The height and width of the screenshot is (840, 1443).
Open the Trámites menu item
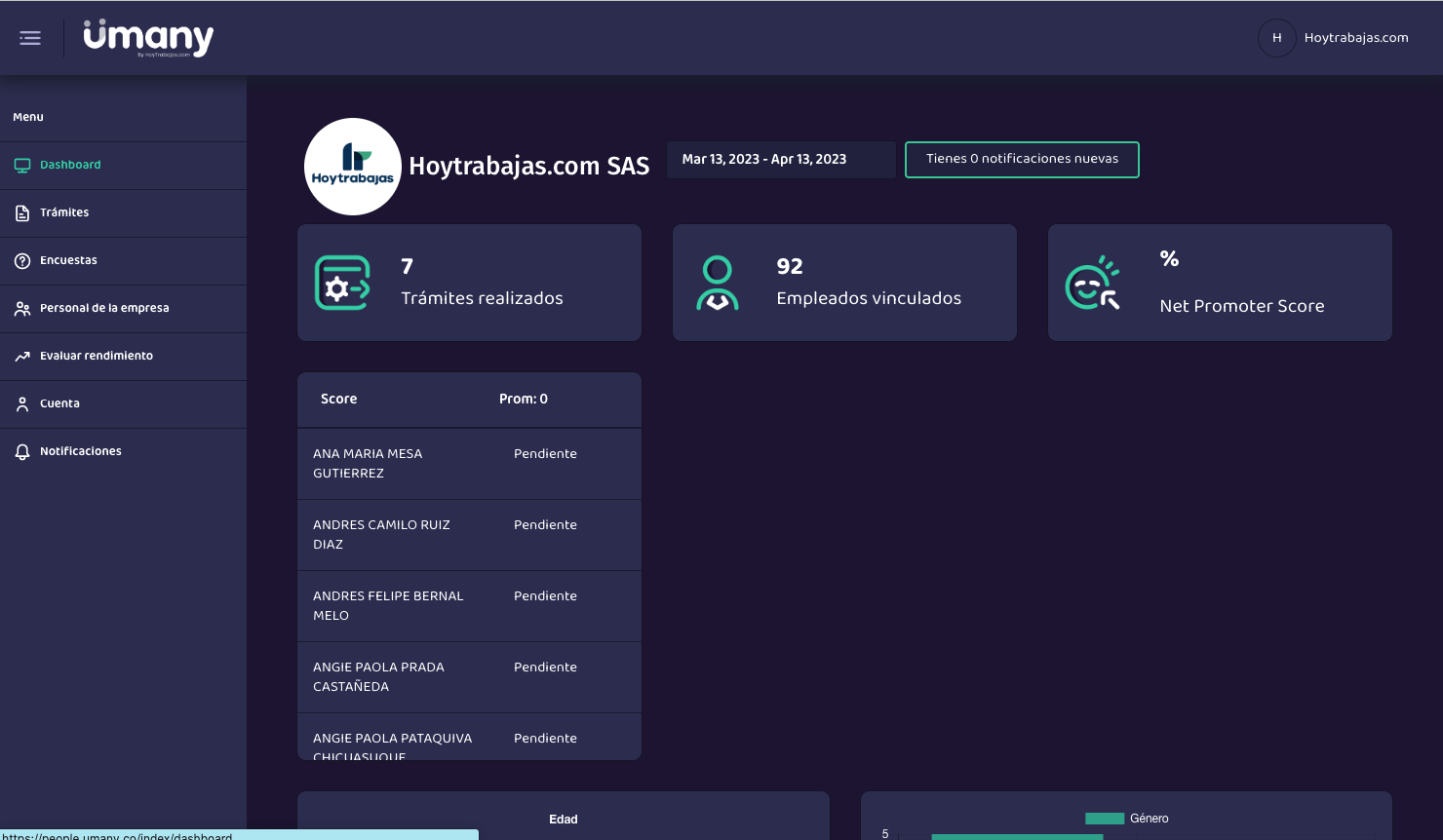coord(123,213)
